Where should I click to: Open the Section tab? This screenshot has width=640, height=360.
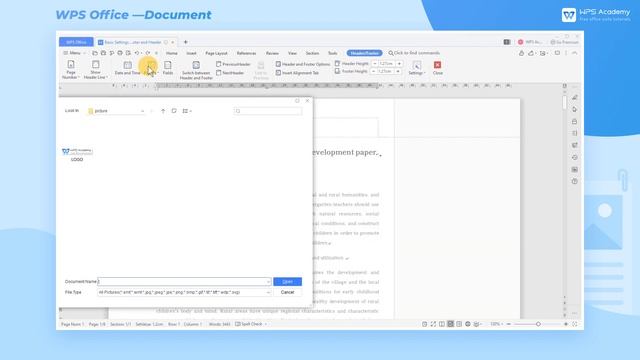[x=312, y=53]
